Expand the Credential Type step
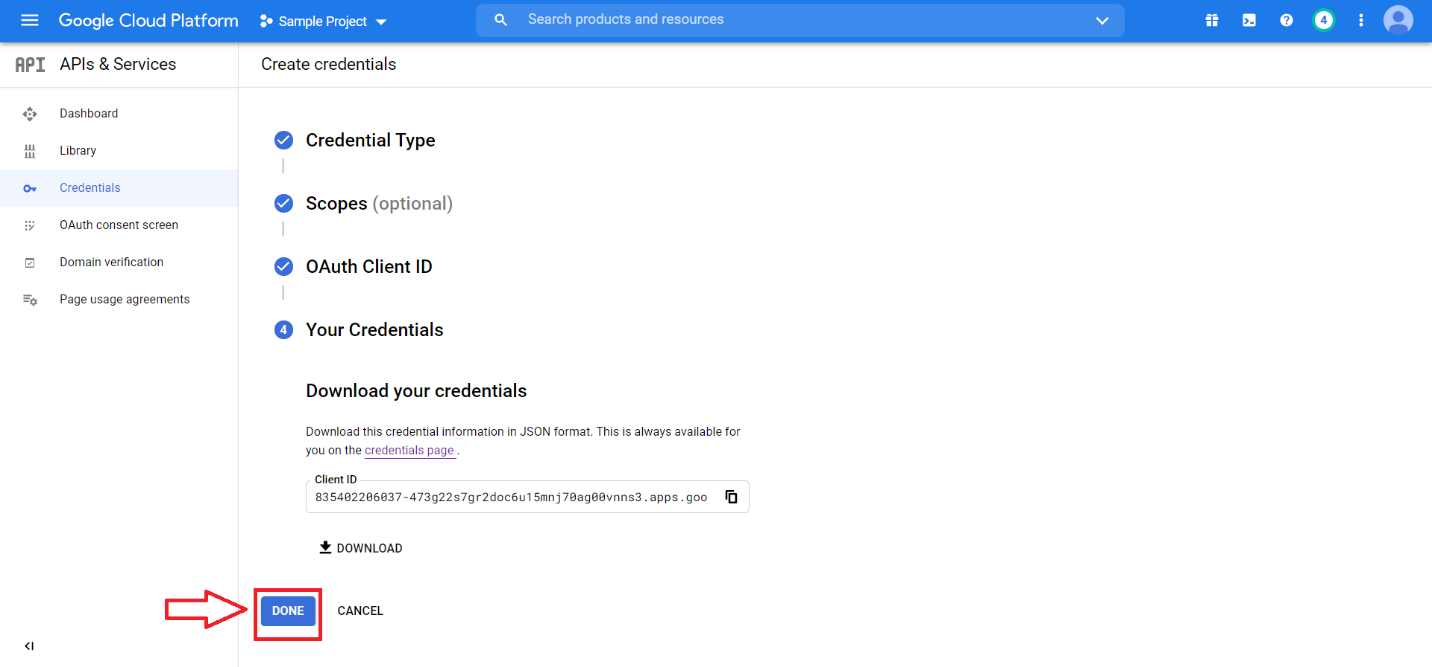This screenshot has width=1432, height=667. coord(370,141)
